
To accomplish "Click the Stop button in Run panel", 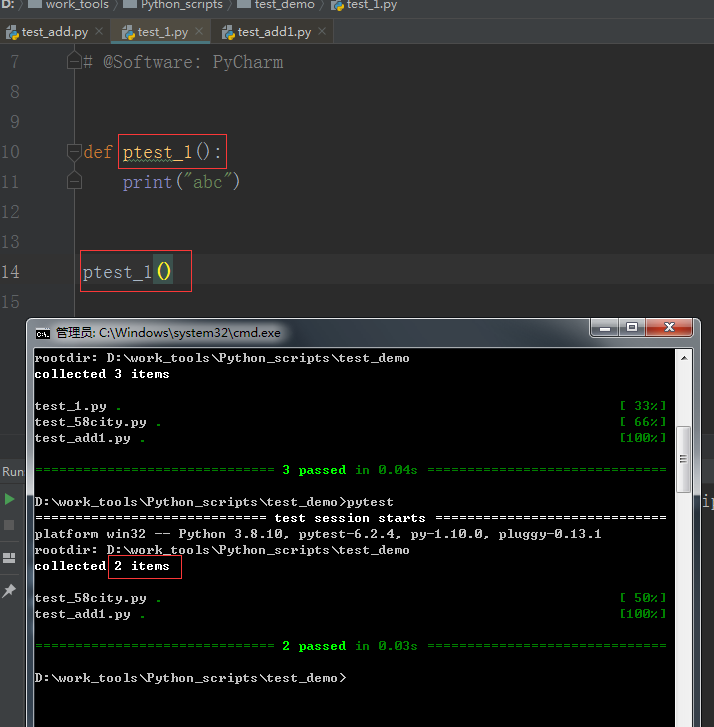I will [x=9, y=525].
